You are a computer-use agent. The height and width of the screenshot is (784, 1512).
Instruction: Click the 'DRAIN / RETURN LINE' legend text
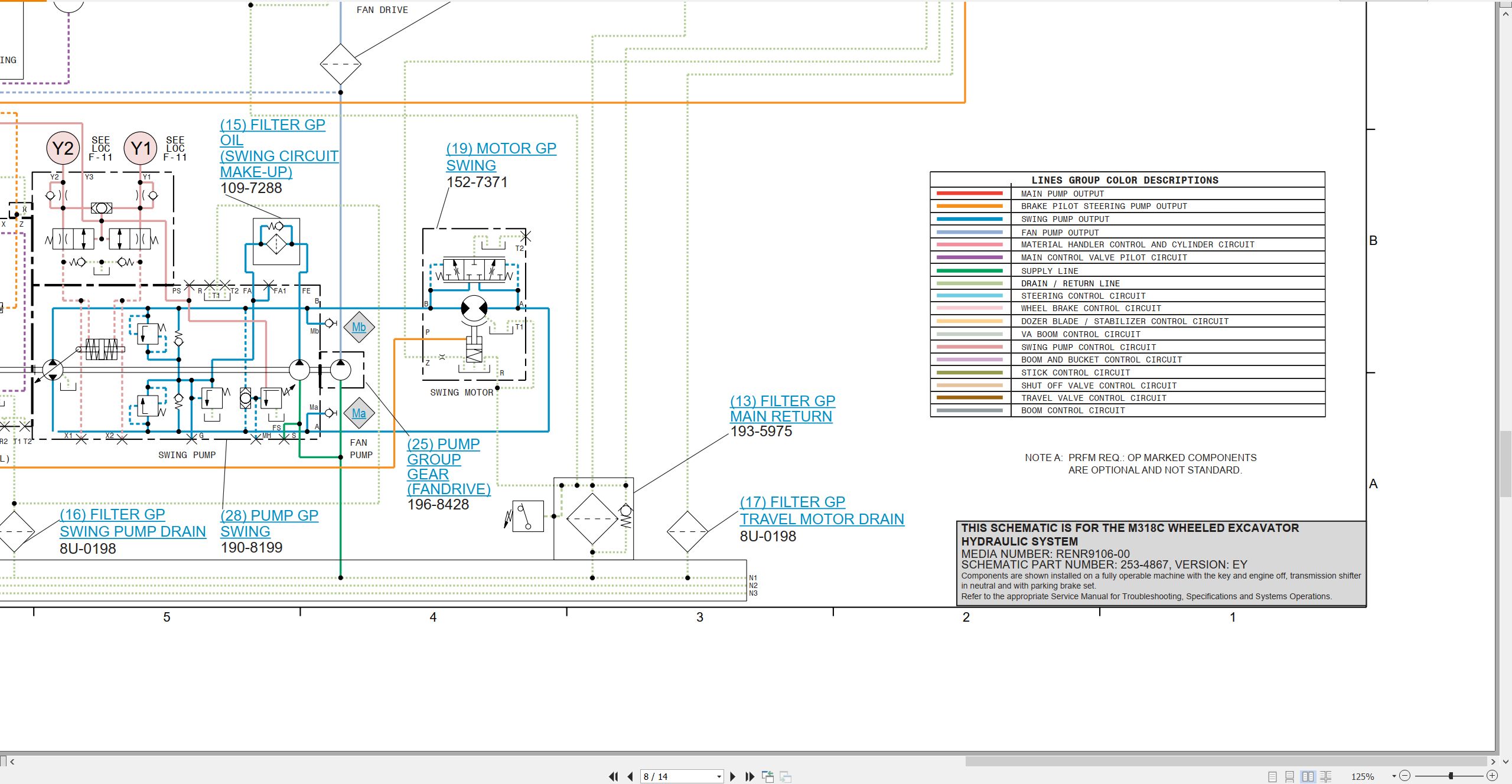pyautogui.click(x=1070, y=283)
